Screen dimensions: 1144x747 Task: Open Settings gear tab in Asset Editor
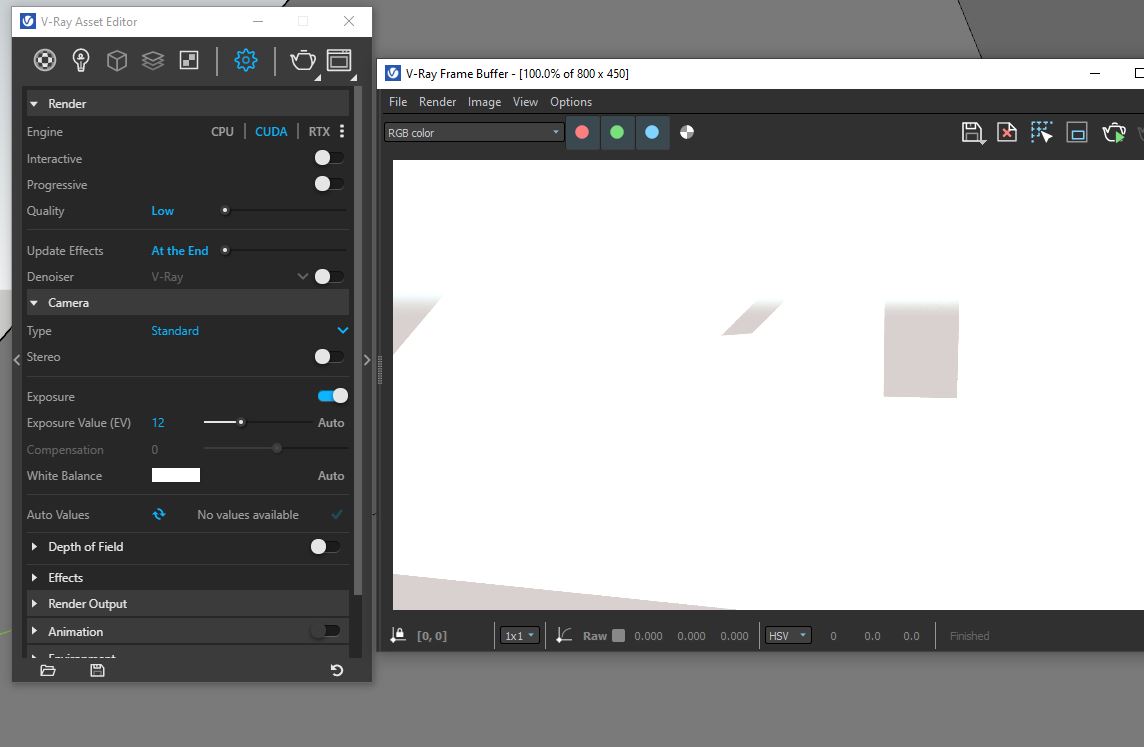pyautogui.click(x=246, y=60)
